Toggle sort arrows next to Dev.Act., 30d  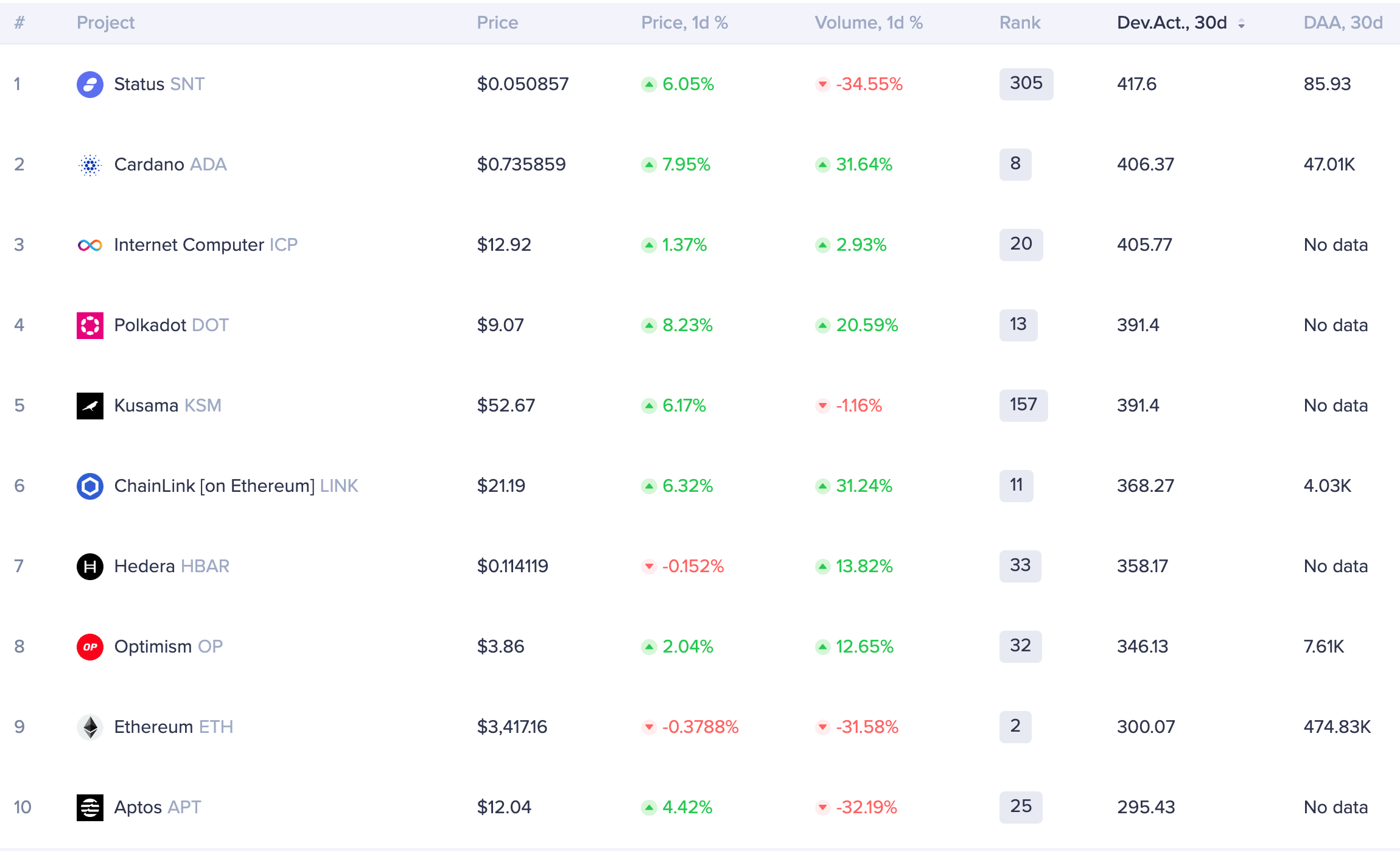1241,23
